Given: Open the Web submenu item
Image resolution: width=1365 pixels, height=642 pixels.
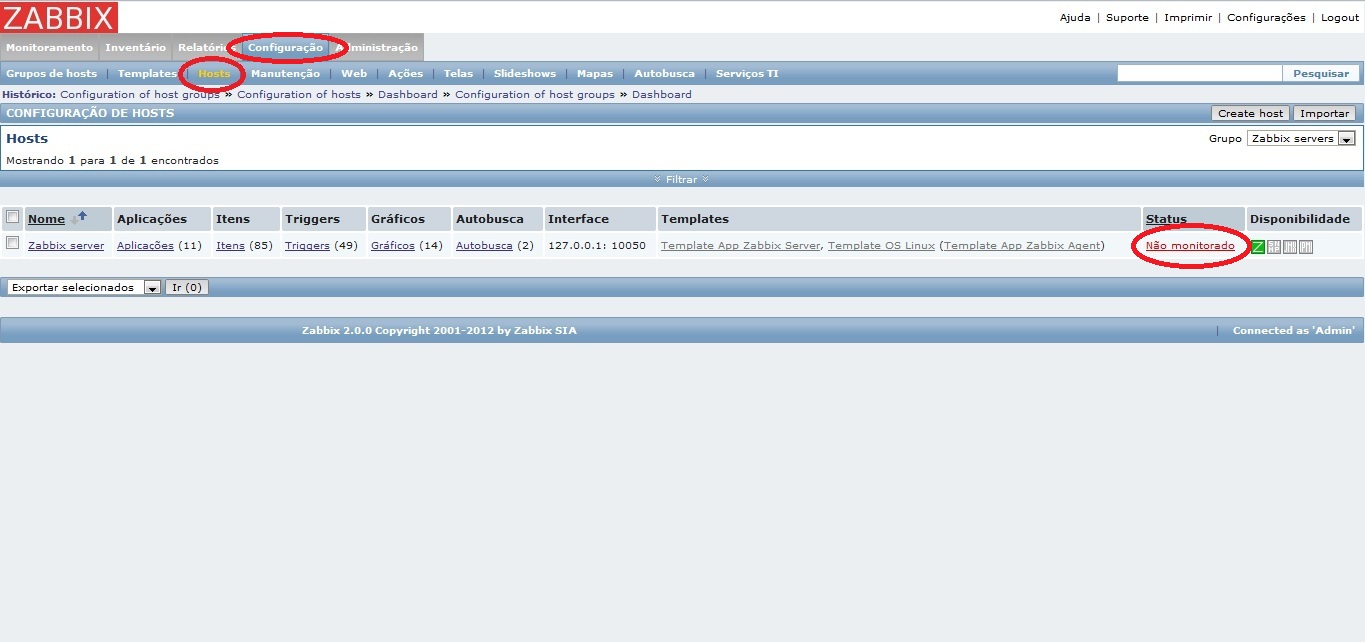Looking at the screenshot, I should (354, 74).
